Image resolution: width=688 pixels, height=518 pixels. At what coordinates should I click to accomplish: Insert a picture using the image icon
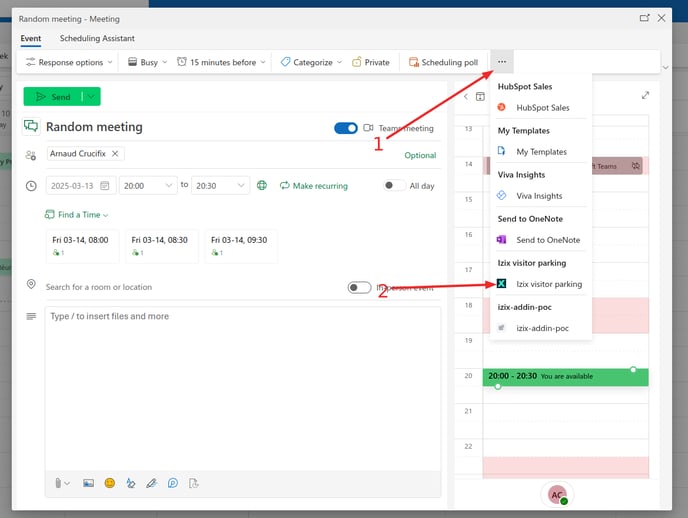click(88, 483)
